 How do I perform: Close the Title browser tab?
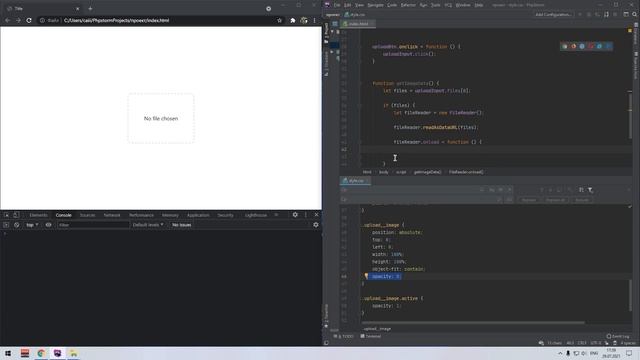click(78, 9)
